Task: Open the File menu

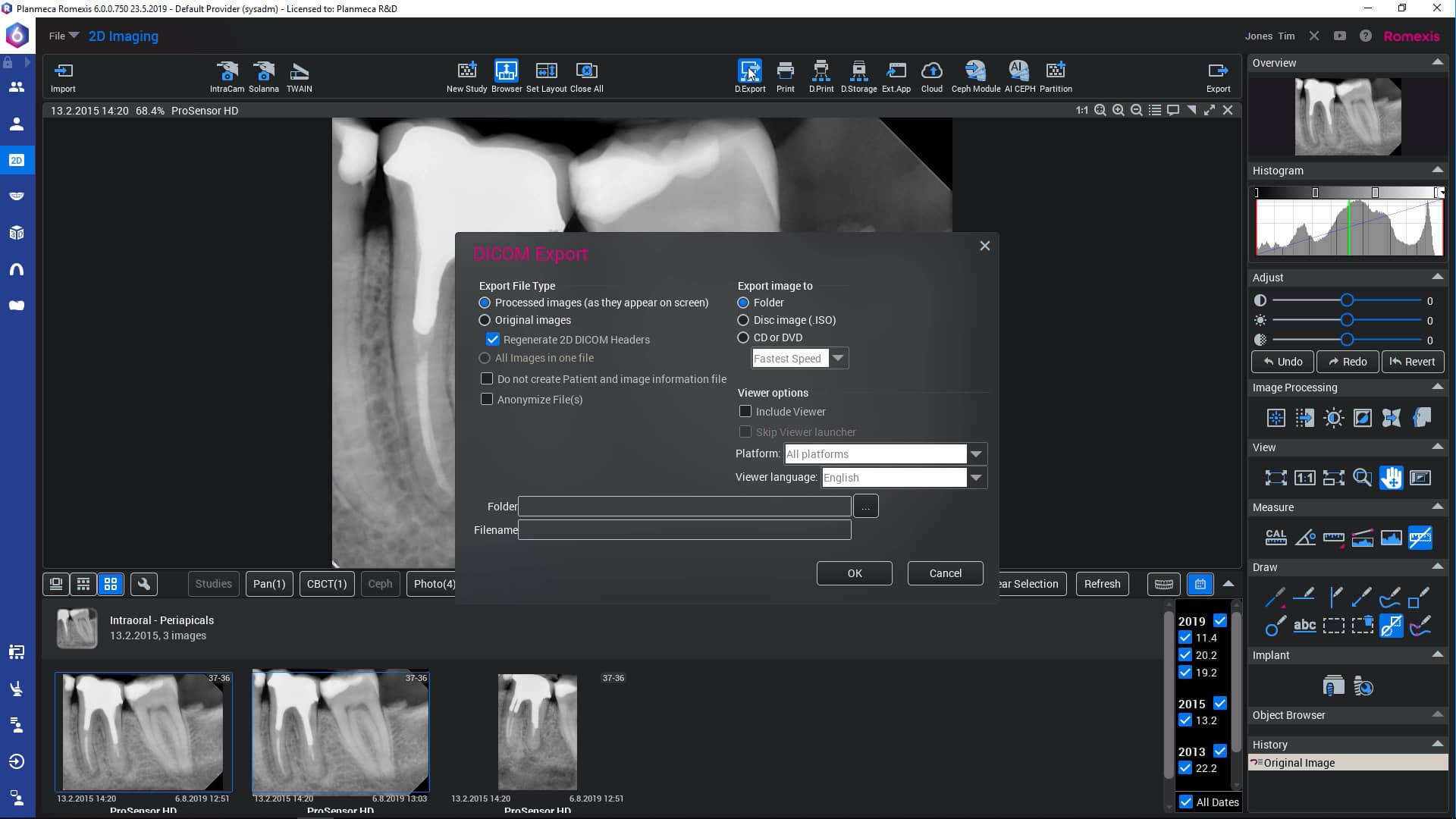Action: tap(62, 36)
